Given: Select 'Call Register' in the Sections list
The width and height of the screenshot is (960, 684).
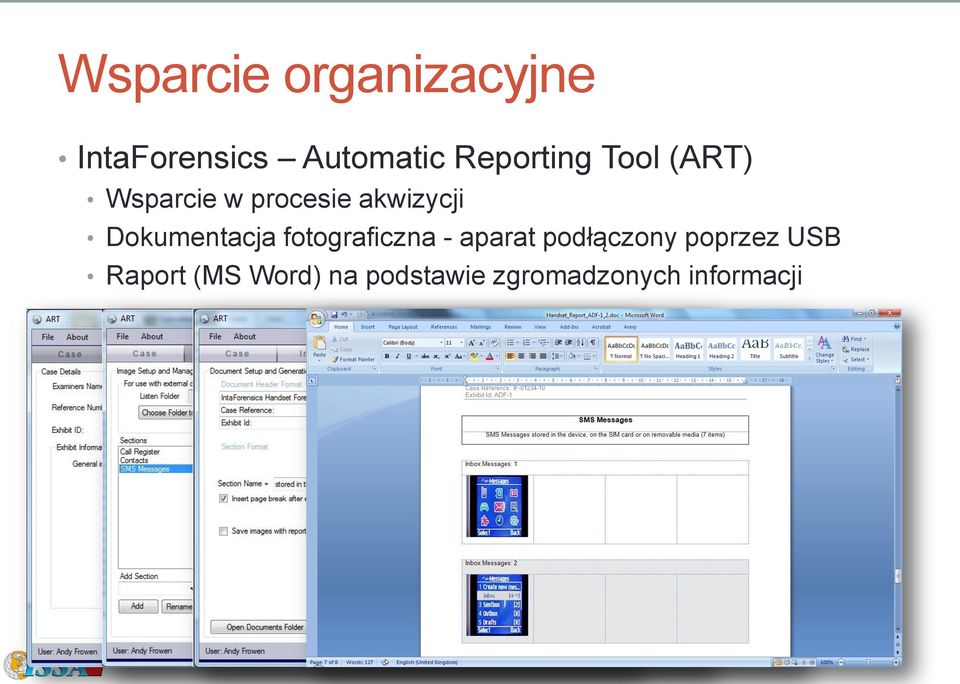Looking at the screenshot, I should (x=140, y=451).
